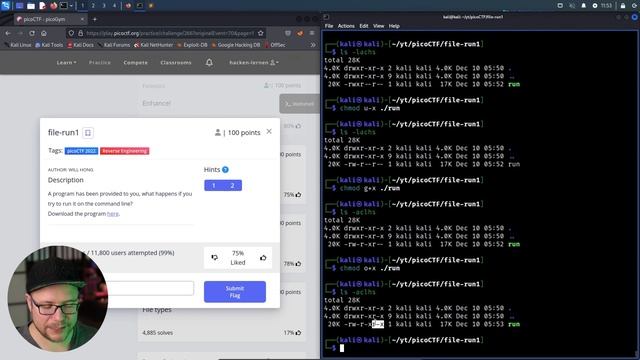
Task: Reveal hint 1
Action: (x=213, y=186)
